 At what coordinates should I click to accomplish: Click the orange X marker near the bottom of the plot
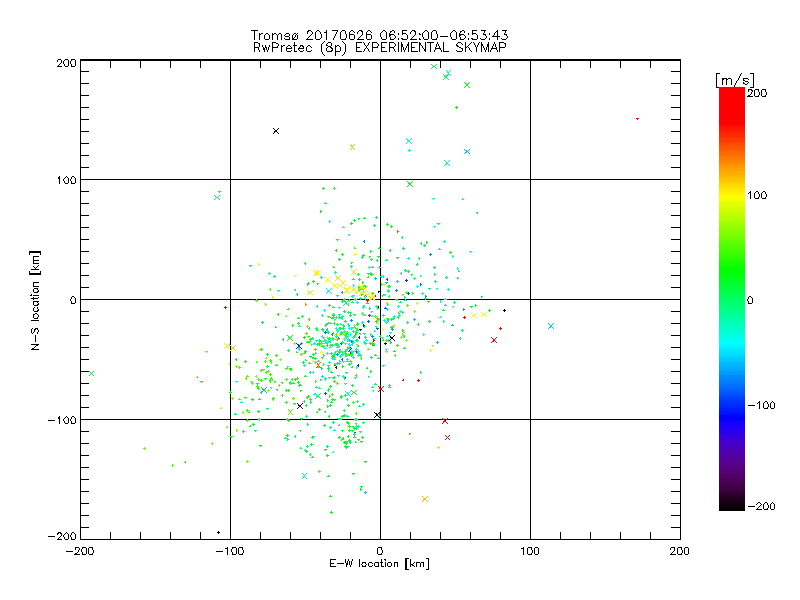[425, 499]
